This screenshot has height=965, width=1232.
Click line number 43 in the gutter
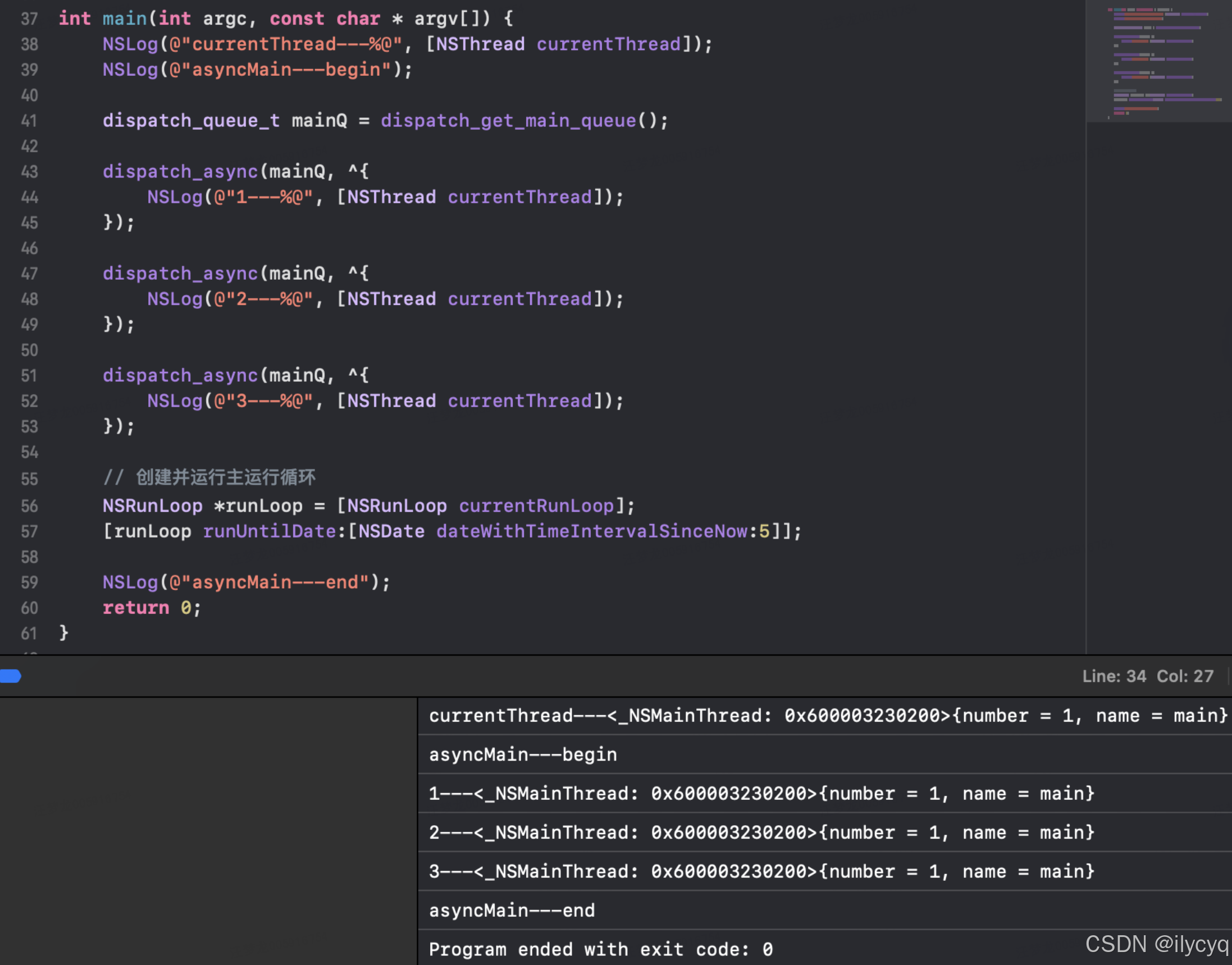[29, 172]
